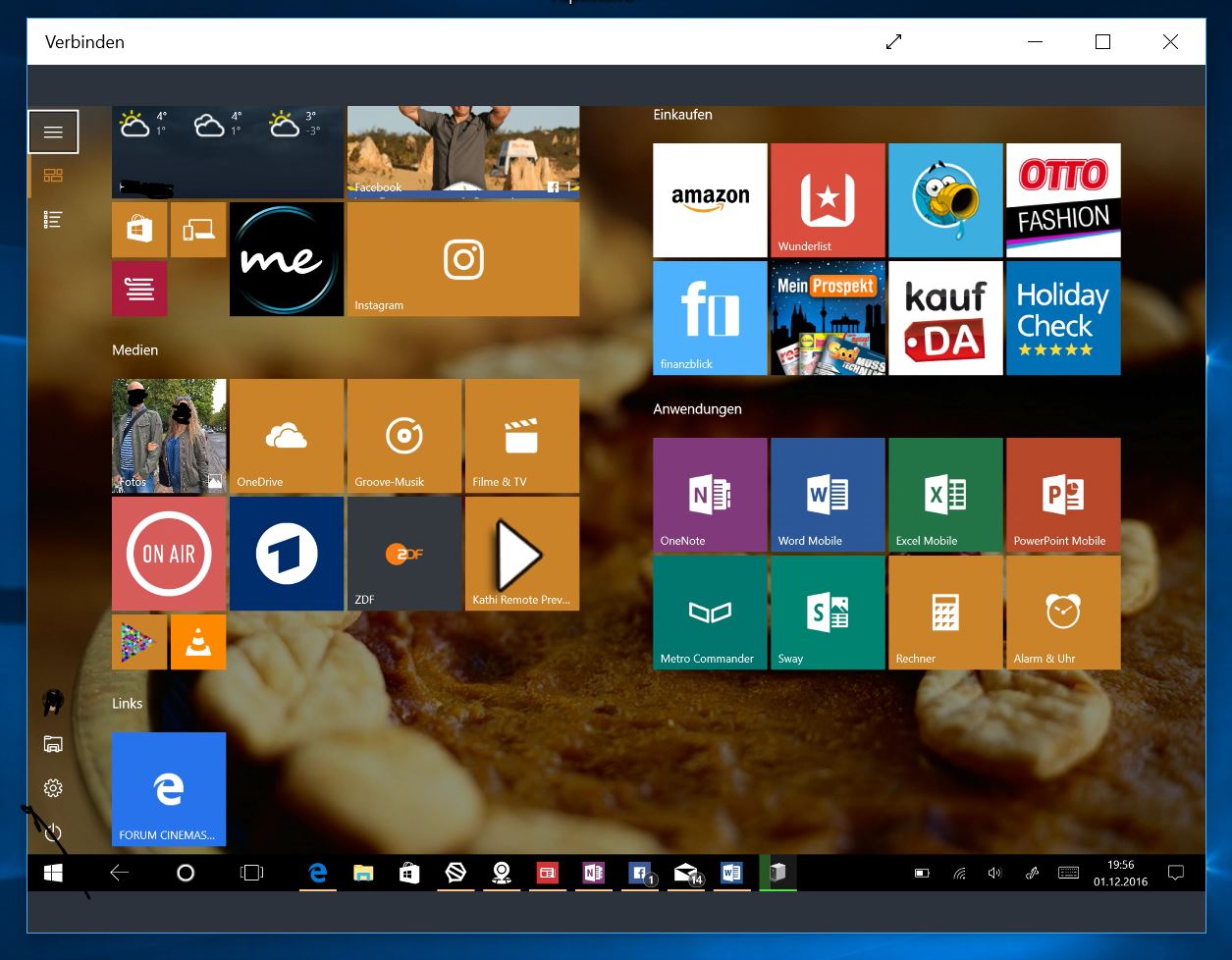
Task: Open the Amazon tile
Action: (x=710, y=200)
